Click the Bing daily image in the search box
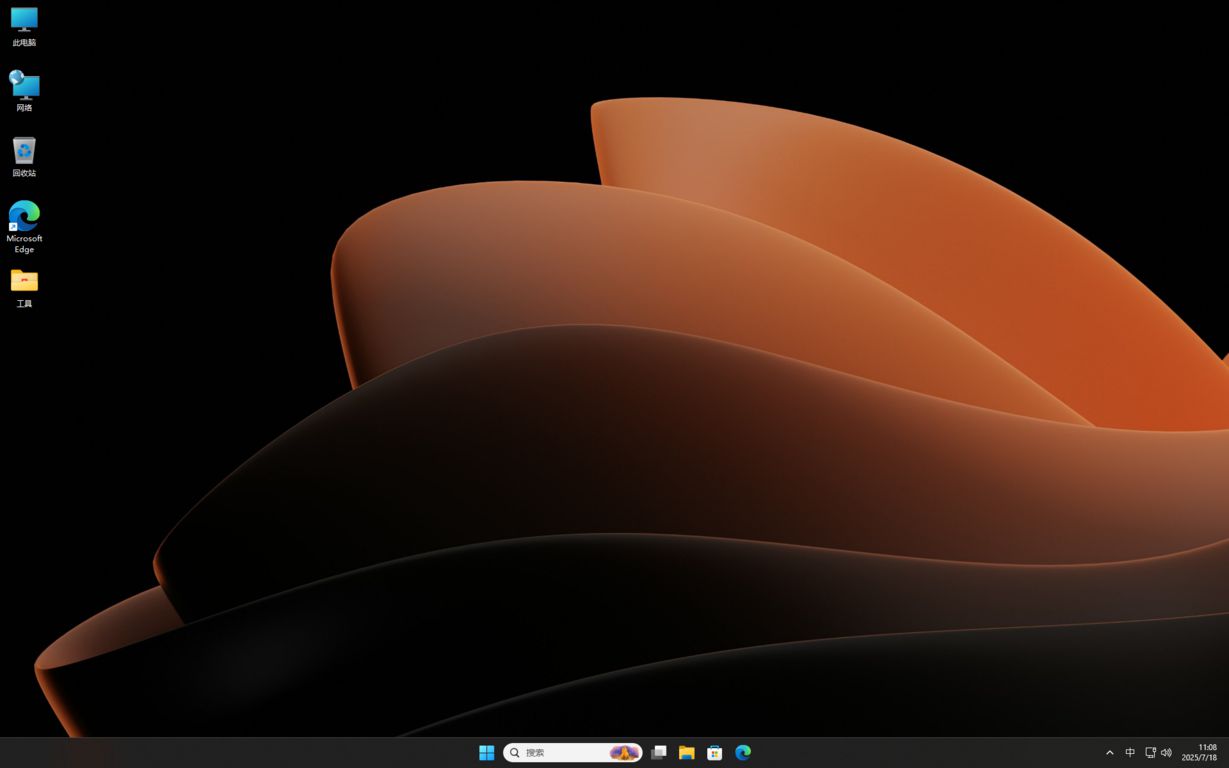The width and height of the screenshot is (1229, 768). [x=623, y=752]
